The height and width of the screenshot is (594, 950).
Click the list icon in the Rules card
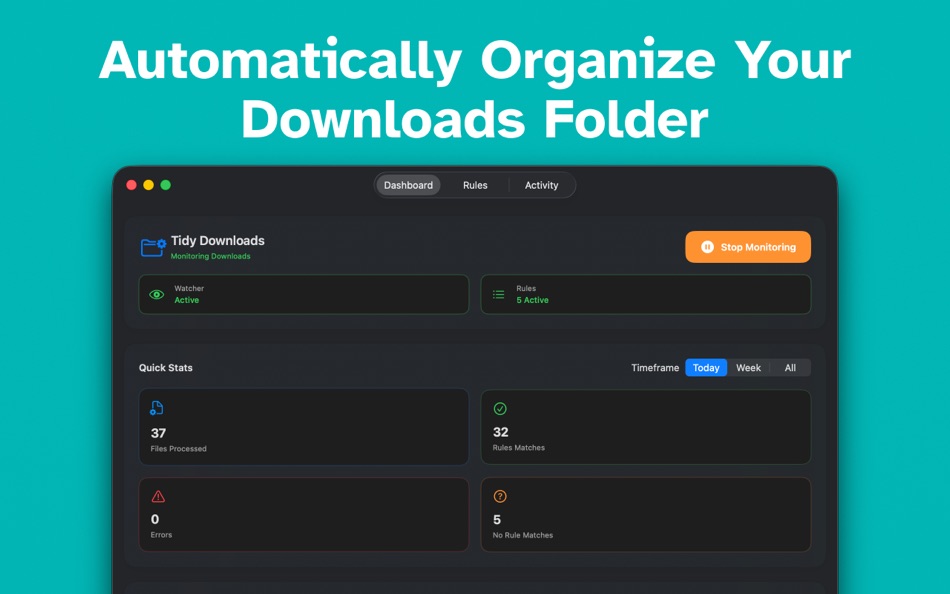(x=497, y=294)
